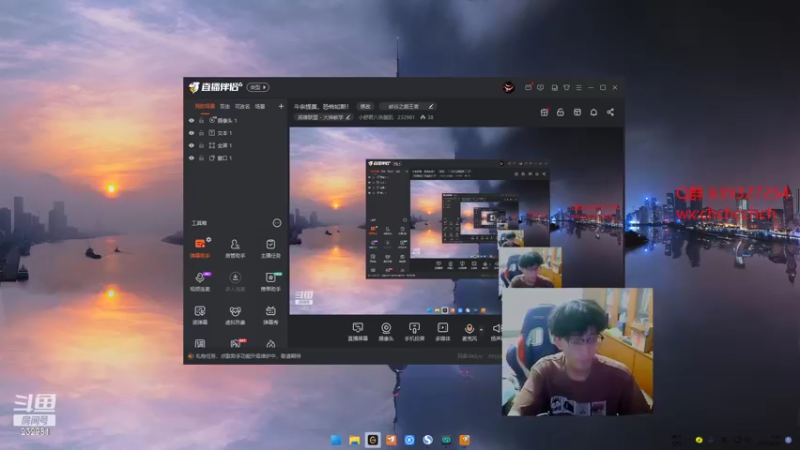This screenshot has height=450, width=800.
Task: Add 摄像头 camera source
Action: [x=386, y=331]
